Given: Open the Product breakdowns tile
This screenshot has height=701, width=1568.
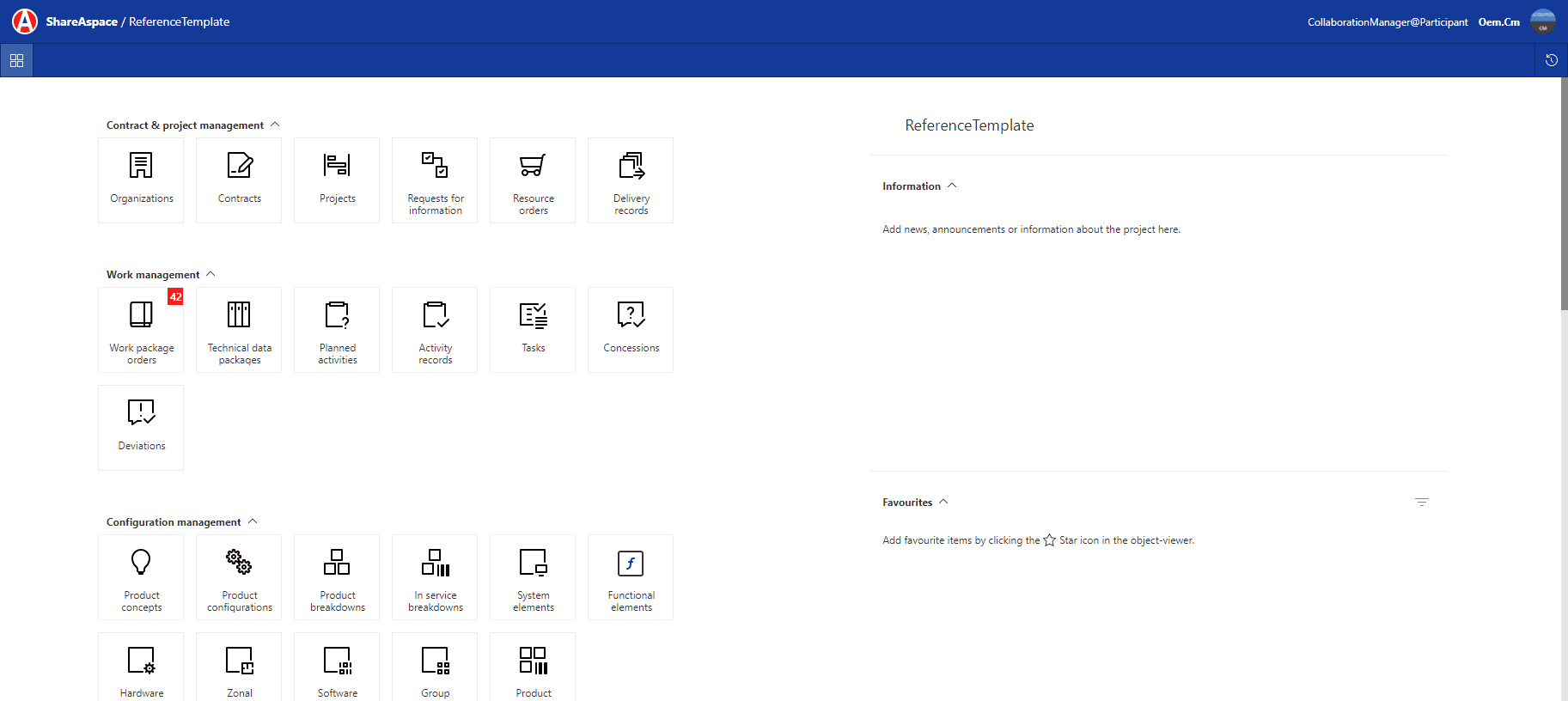Looking at the screenshot, I should point(337,577).
